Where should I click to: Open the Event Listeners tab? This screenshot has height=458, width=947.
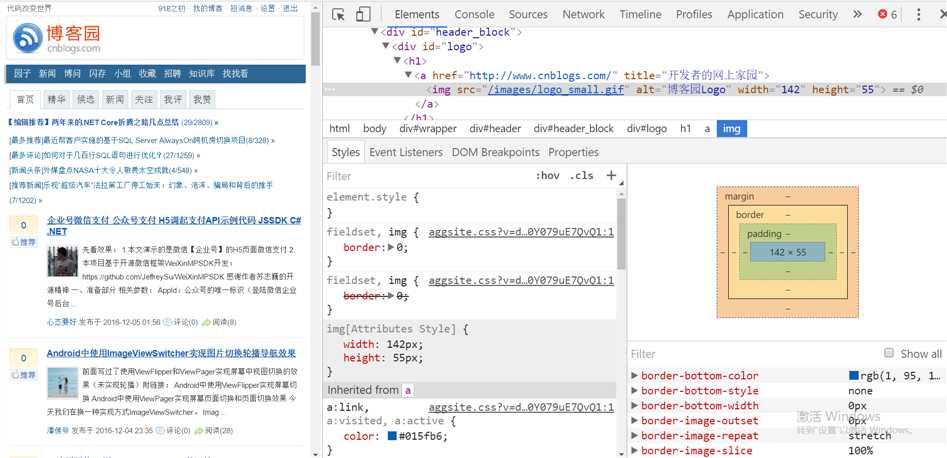pyautogui.click(x=405, y=152)
